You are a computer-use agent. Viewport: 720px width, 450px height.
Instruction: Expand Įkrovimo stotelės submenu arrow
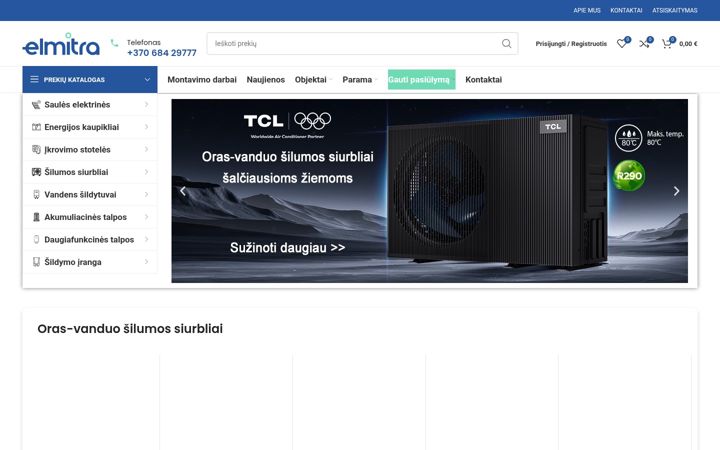pos(146,150)
